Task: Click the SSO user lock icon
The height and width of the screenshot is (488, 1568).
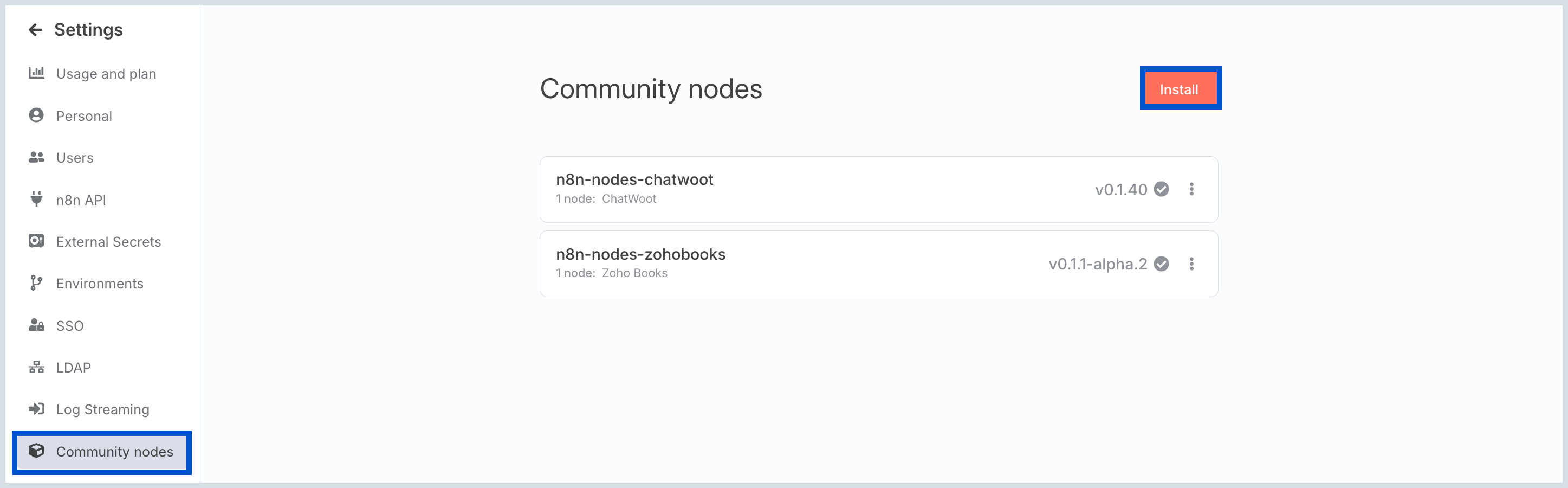Action: (36, 325)
